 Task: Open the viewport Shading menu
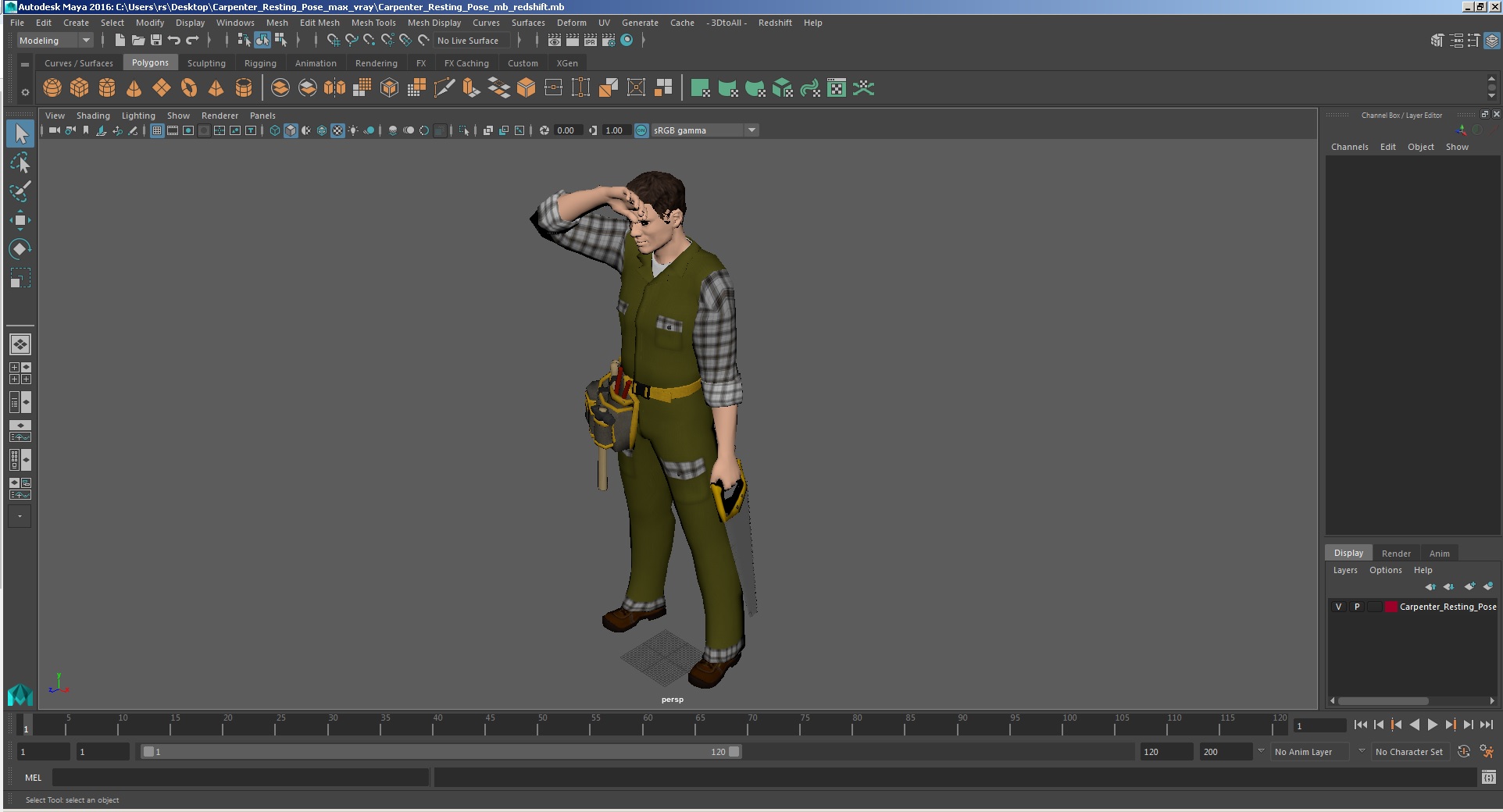coord(93,116)
